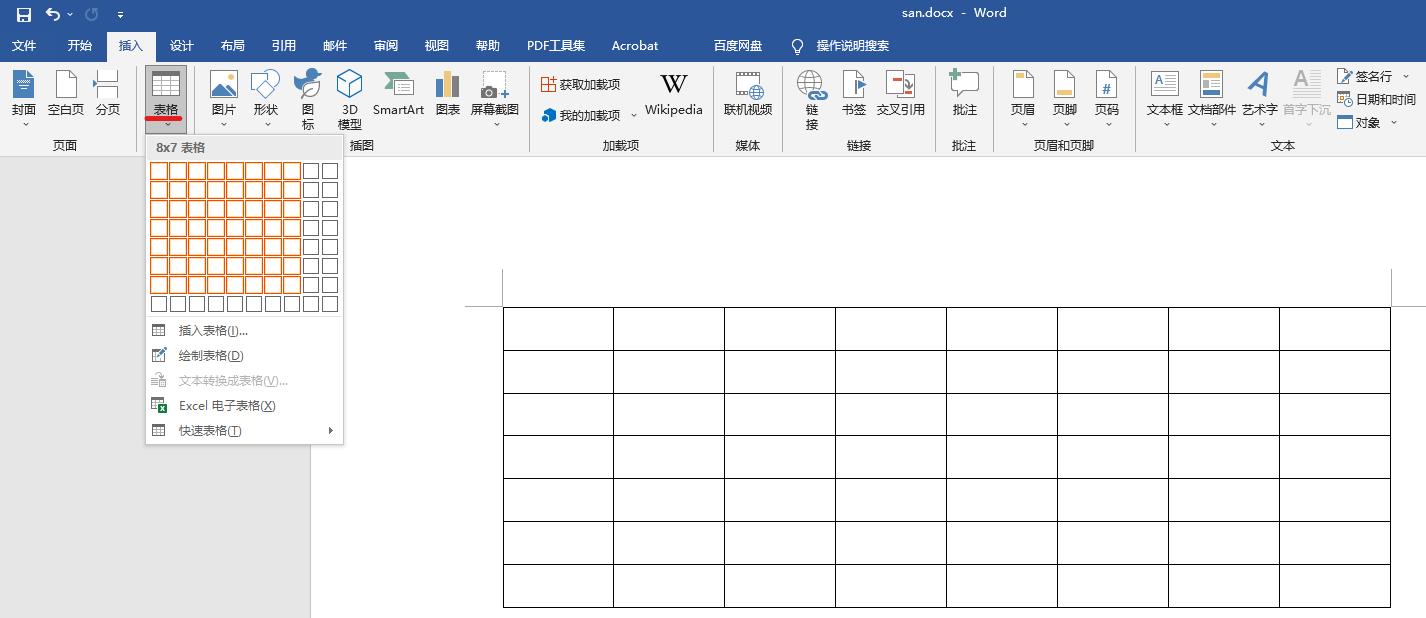Image resolution: width=1426 pixels, height=618 pixels.
Task: Open the 百度网盘 tab
Action: (738, 46)
